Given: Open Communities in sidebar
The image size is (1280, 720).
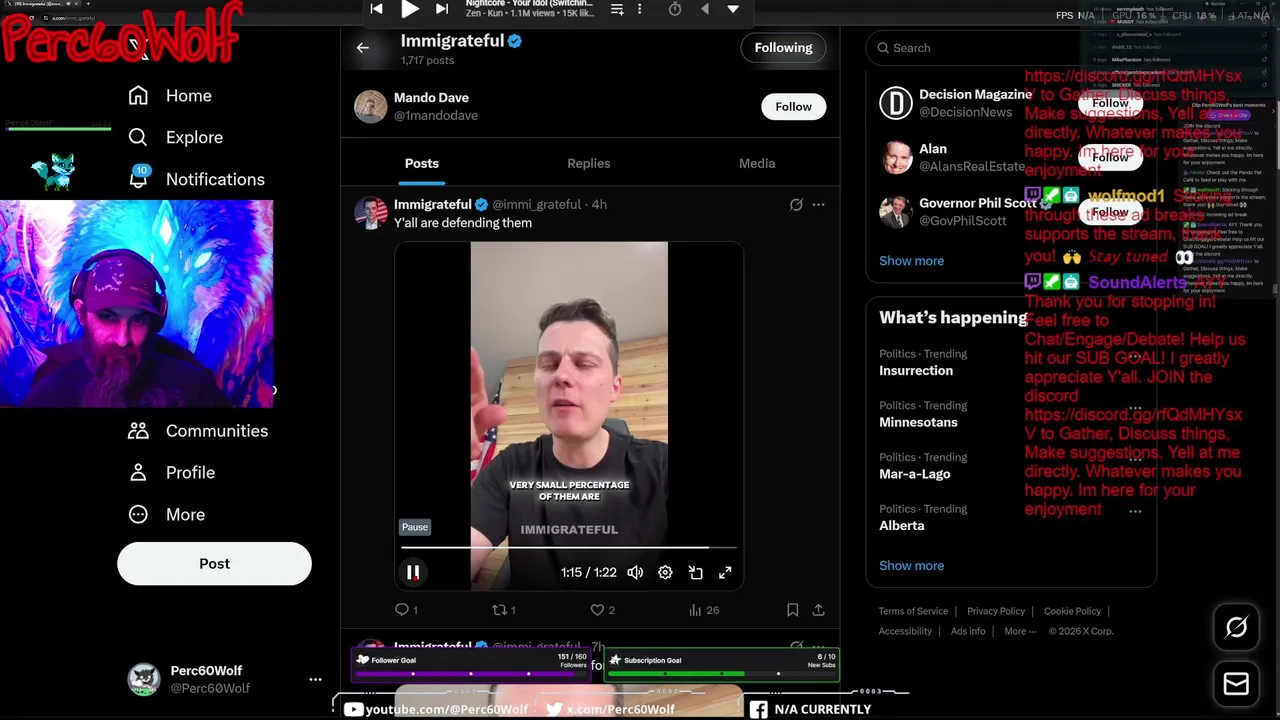Looking at the screenshot, I should [197, 431].
